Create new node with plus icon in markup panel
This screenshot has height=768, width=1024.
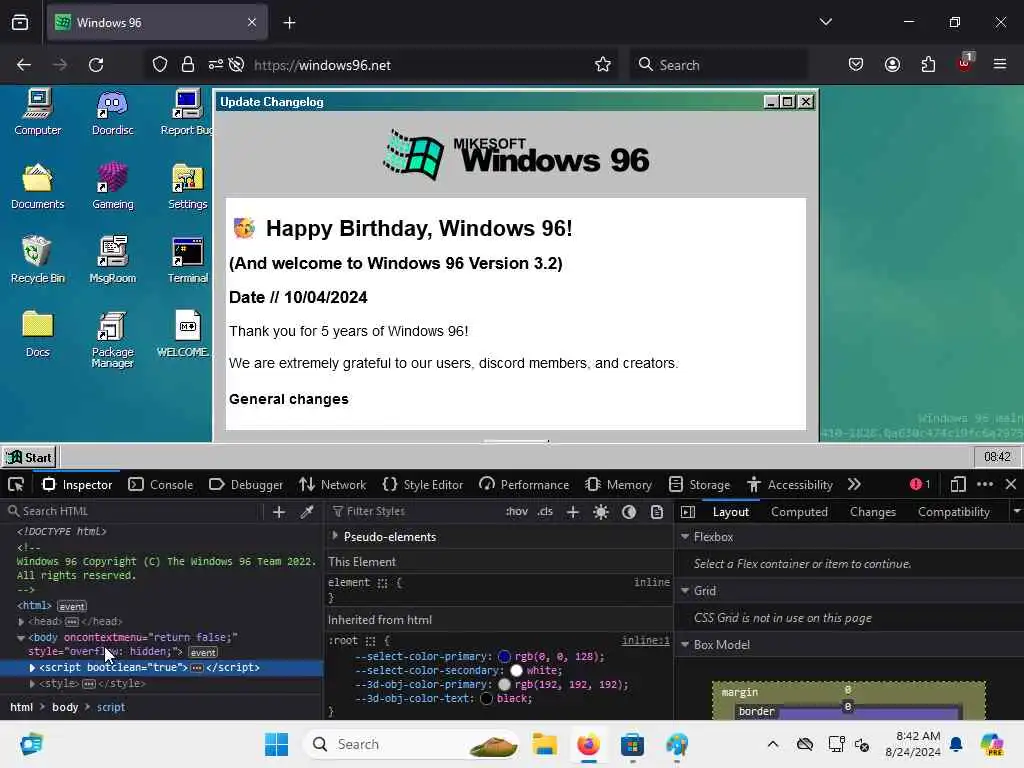pos(279,512)
